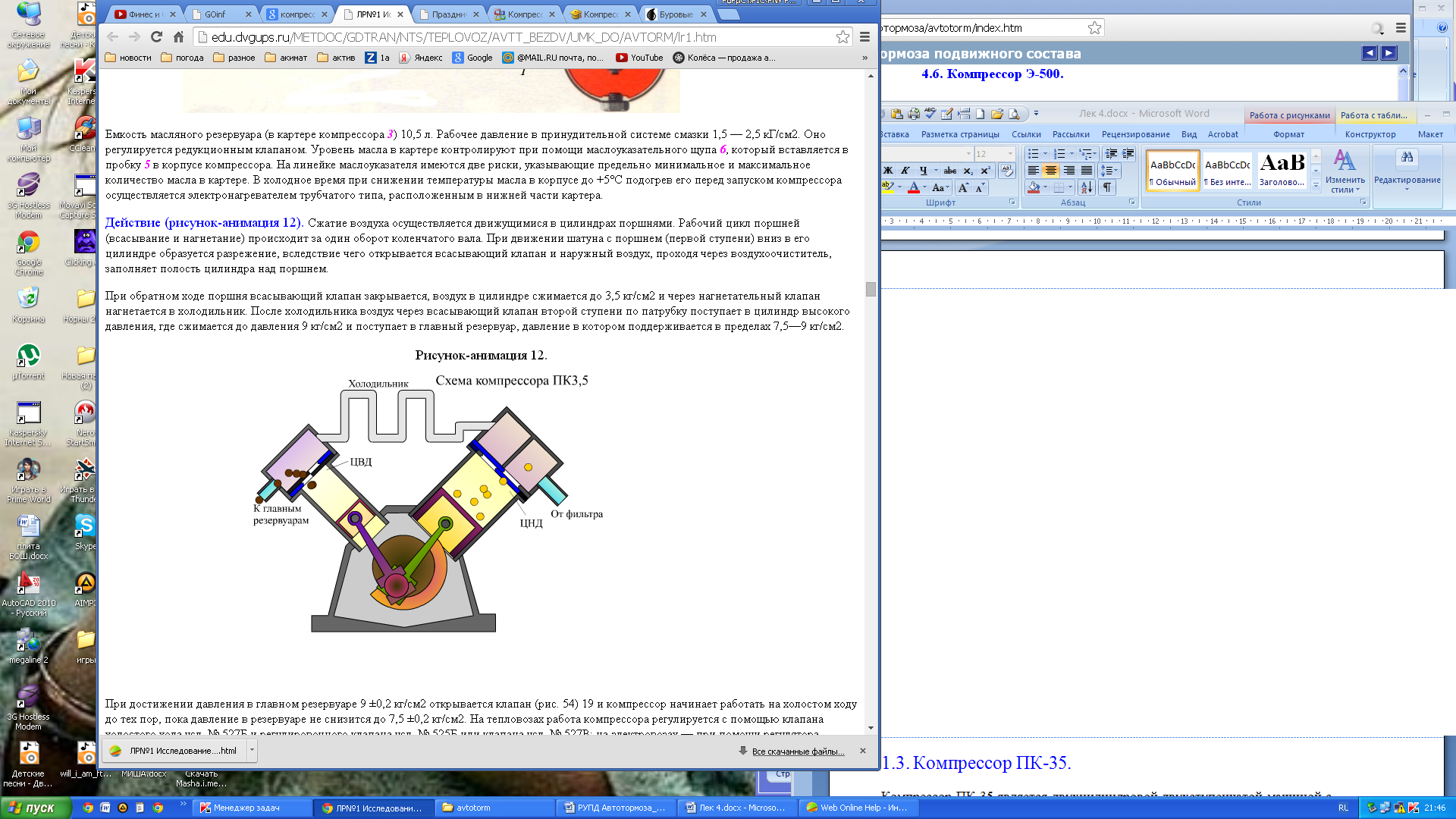Close the ЛРN°1 tab
This screenshot has width=1456, height=819.
(x=400, y=14)
